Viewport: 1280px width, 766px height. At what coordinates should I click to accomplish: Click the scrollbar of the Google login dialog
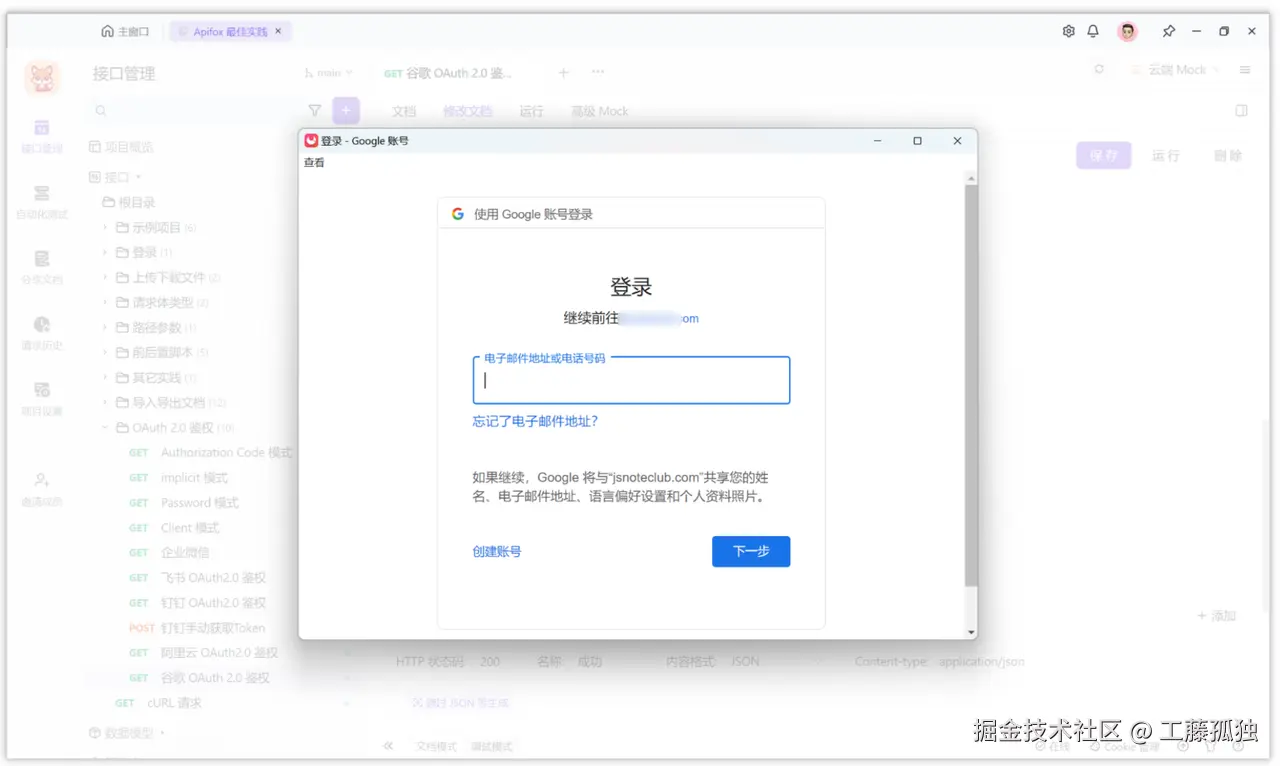pyautogui.click(x=970, y=400)
